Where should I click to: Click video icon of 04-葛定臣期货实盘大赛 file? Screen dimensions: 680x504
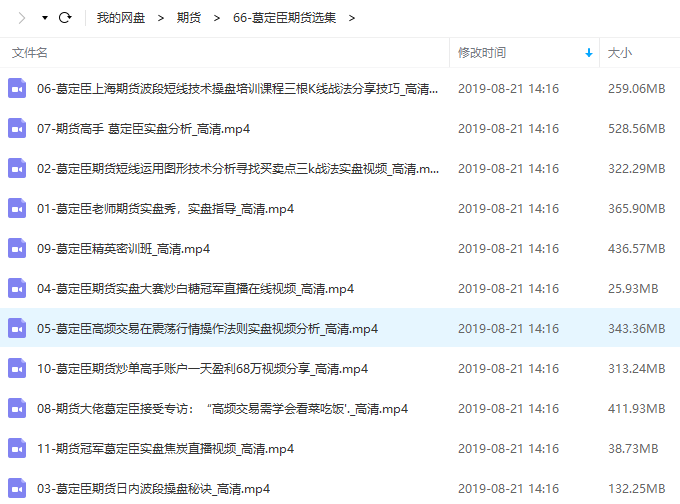pyautogui.click(x=17, y=288)
